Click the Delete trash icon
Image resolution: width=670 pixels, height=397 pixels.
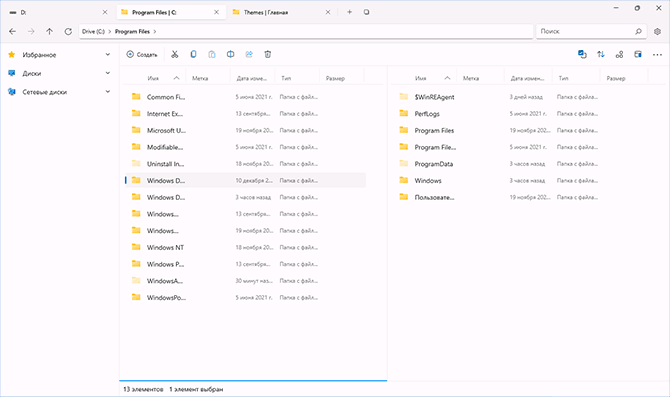[267, 54]
